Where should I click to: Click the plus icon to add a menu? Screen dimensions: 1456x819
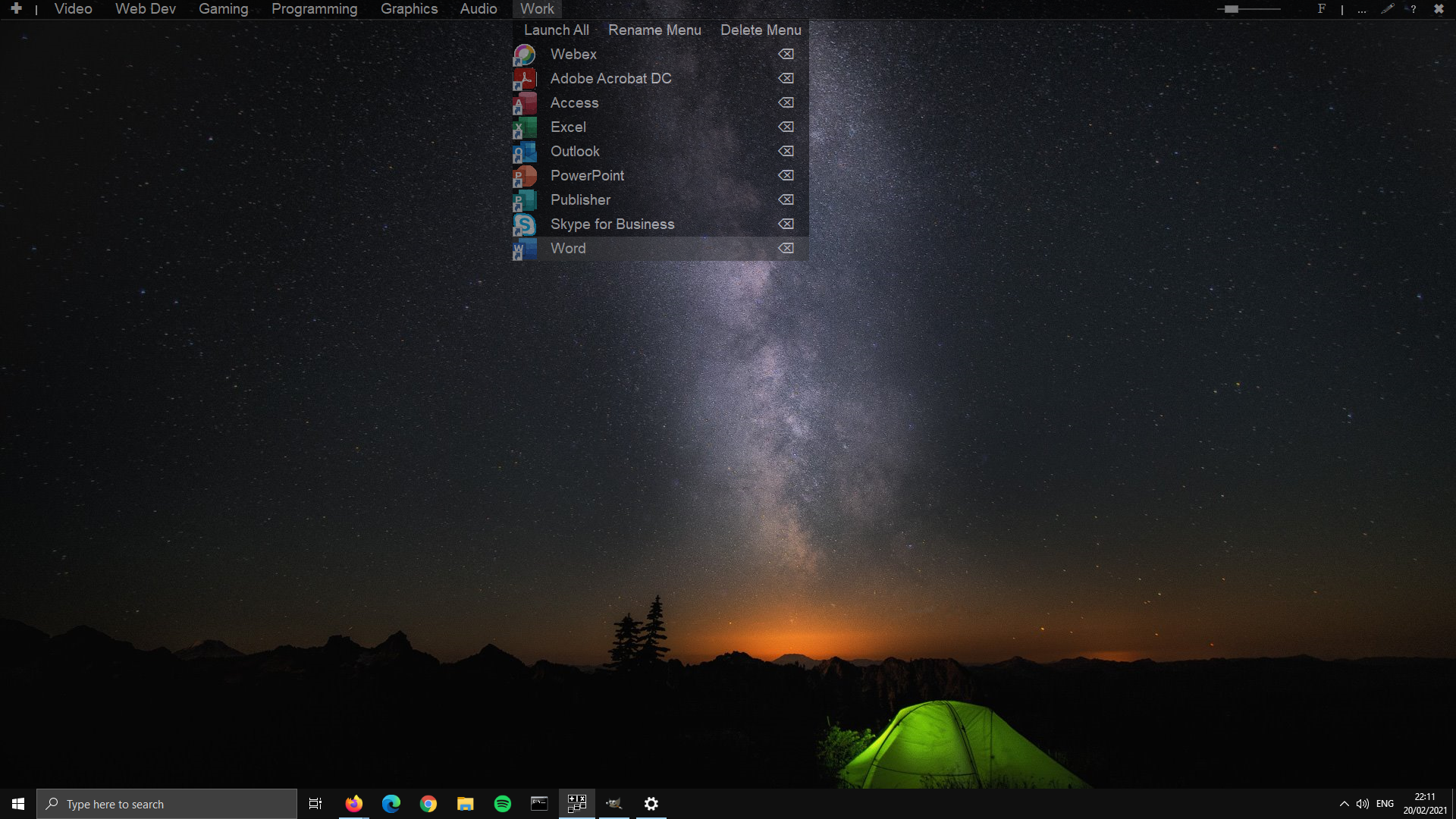coord(16,9)
